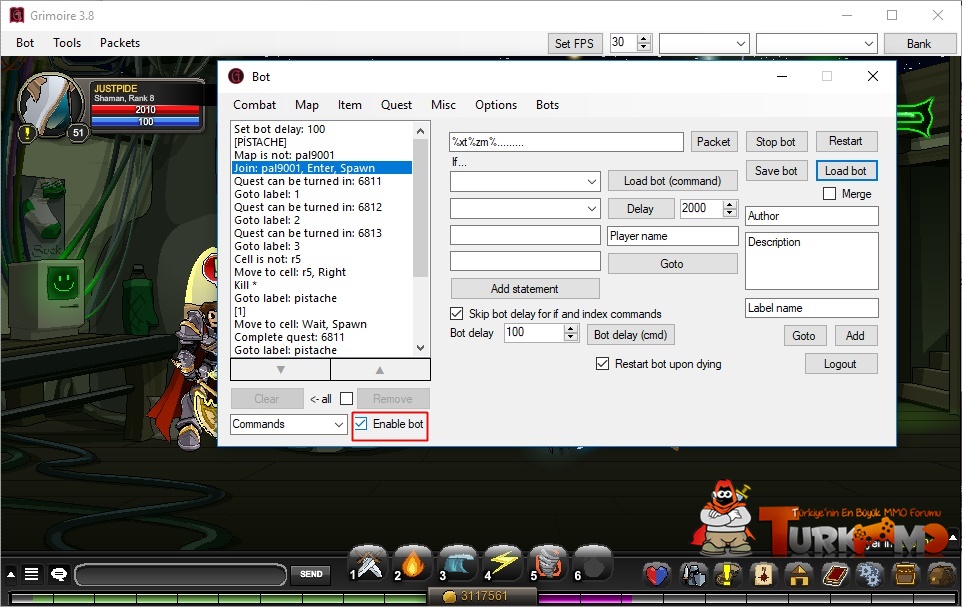Open the treasure chest icon in game menu
Screen dimensions: 962x607
click(x=906, y=574)
